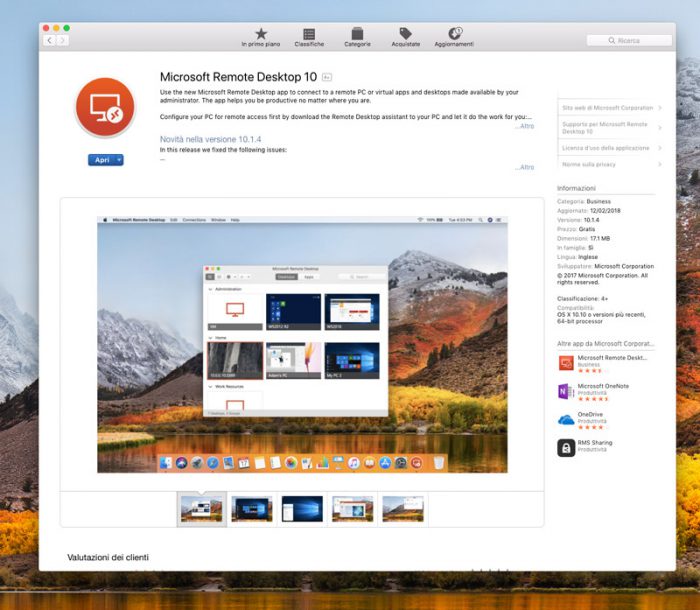Screen dimensions: 700x610
Task: Click the Inglese language value
Action: 588,257
